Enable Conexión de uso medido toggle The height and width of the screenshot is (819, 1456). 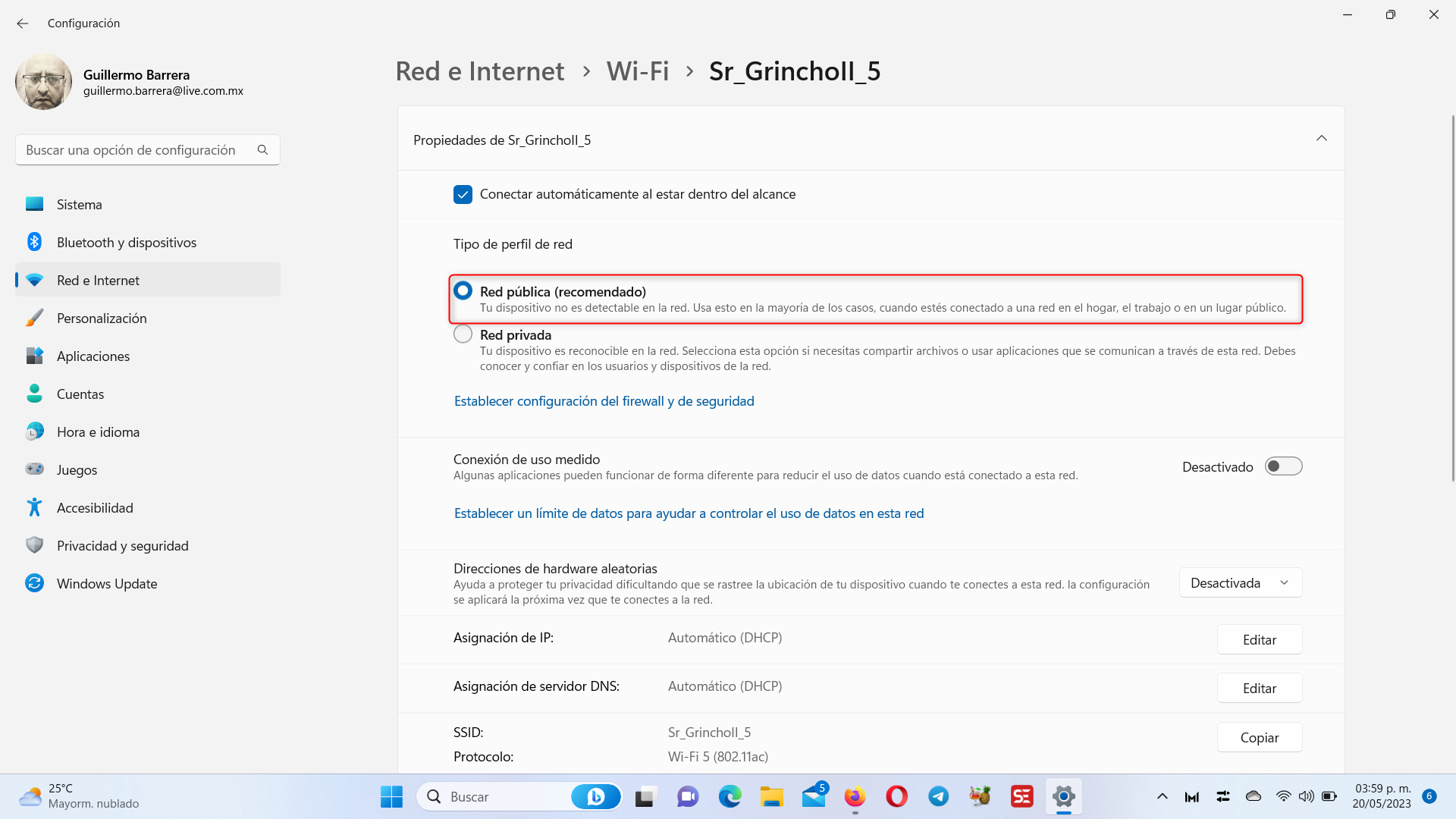[1283, 466]
